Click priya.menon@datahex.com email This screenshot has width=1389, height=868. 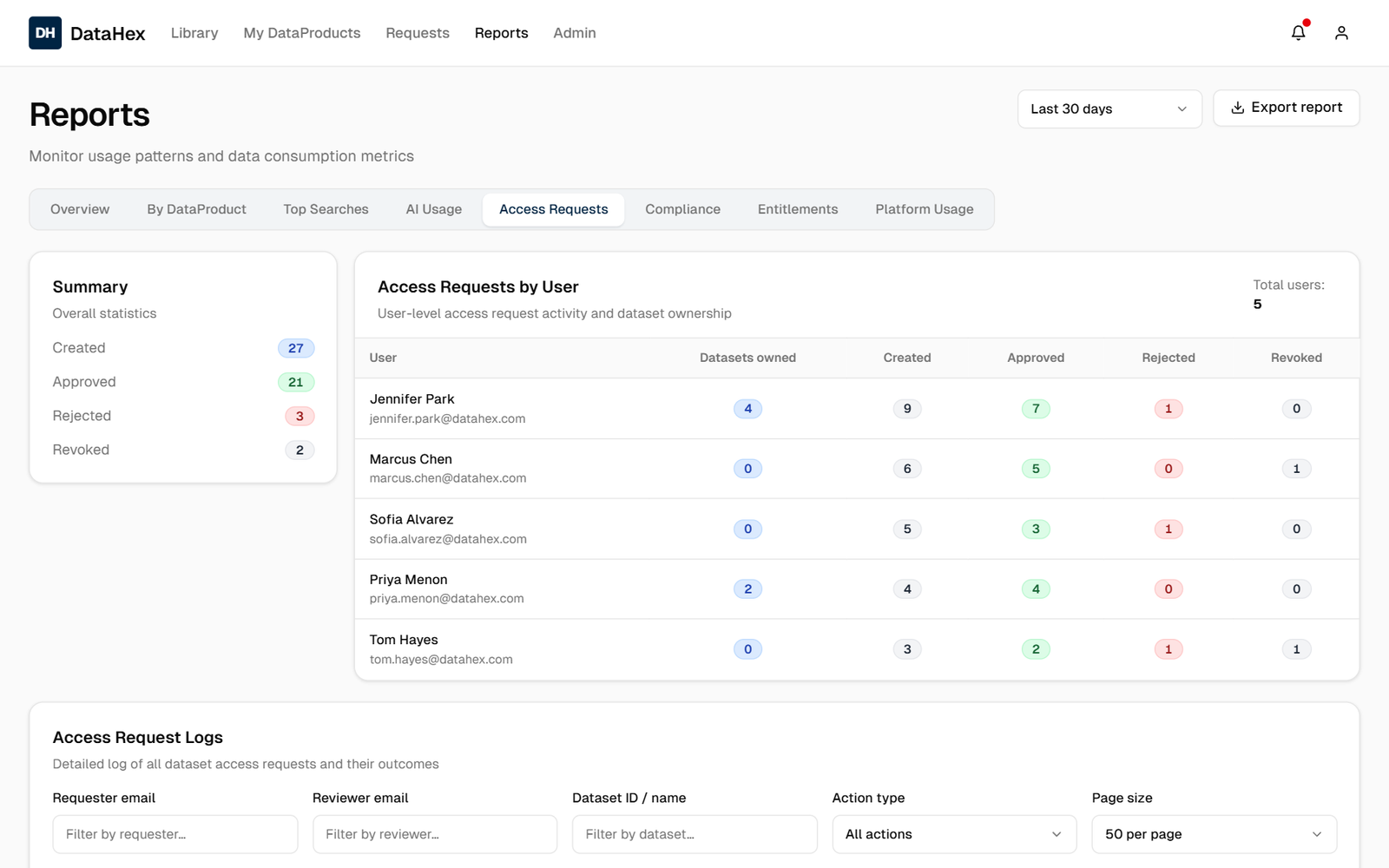click(x=447, y=599)
